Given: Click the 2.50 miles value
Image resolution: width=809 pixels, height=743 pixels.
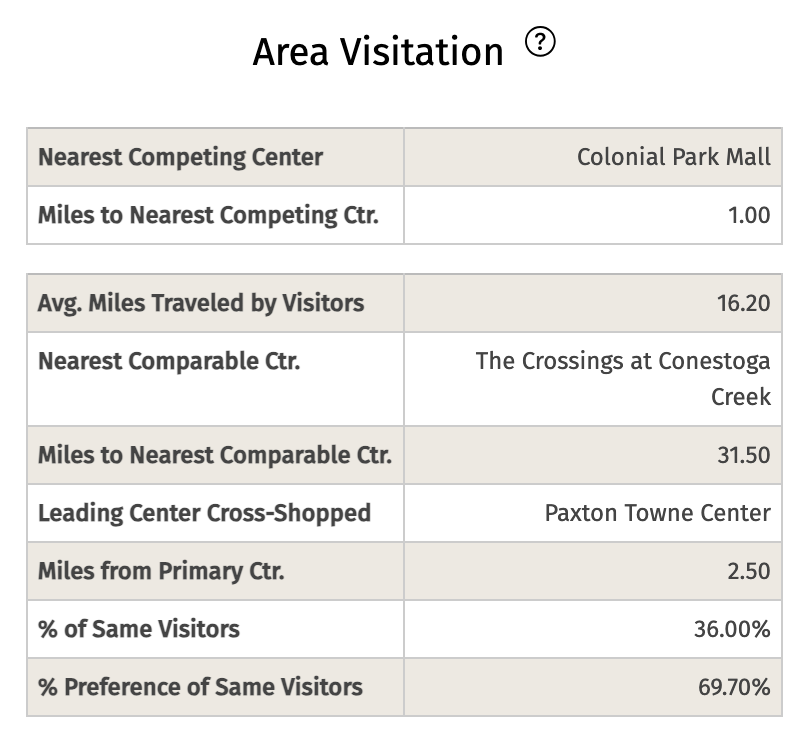Looking at the screenshot, I should (x=749, y=571).
